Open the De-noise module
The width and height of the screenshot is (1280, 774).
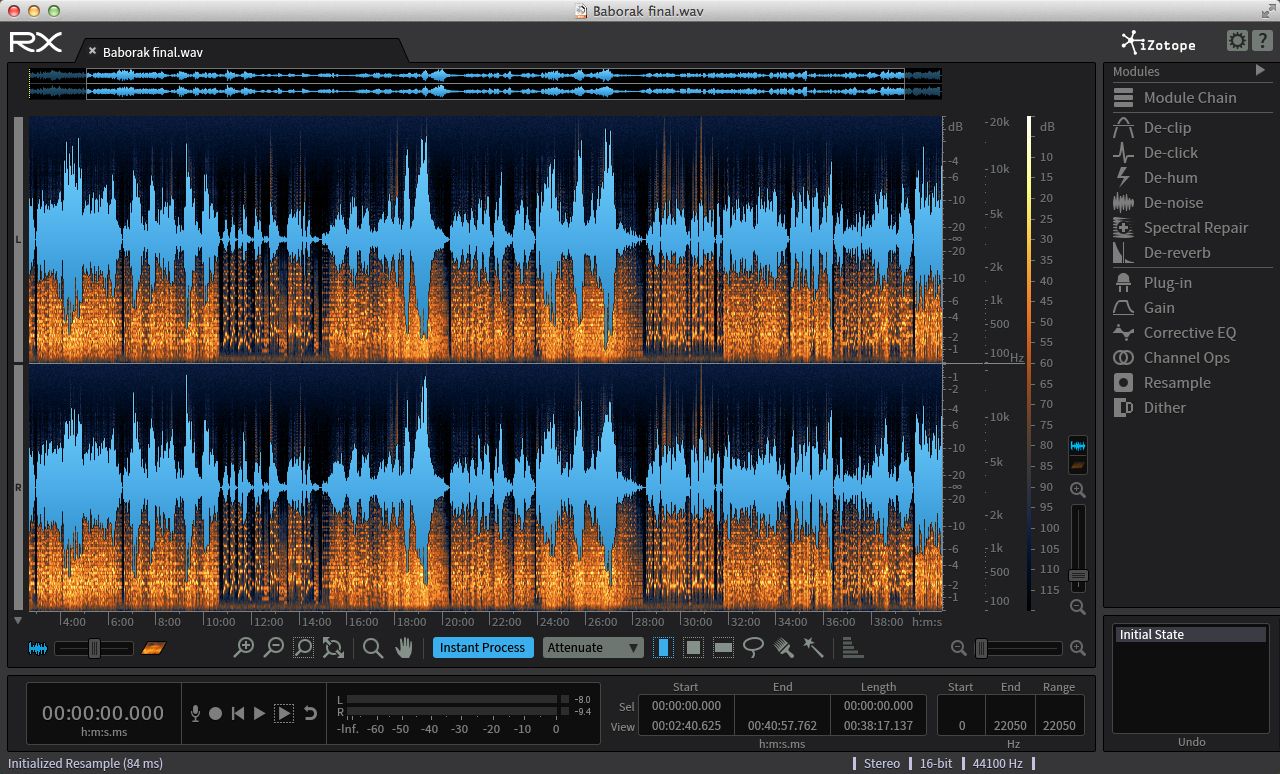click(x=1173, y=203)
